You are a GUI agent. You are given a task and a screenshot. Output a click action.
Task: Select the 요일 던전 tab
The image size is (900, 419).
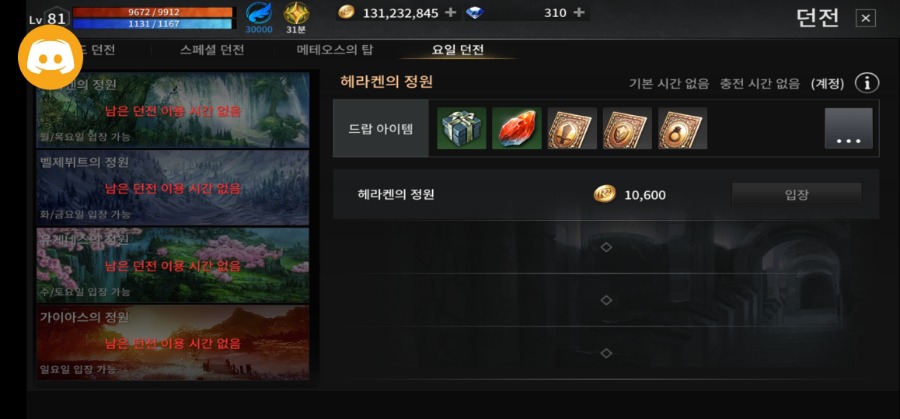[x=457, y=50]
